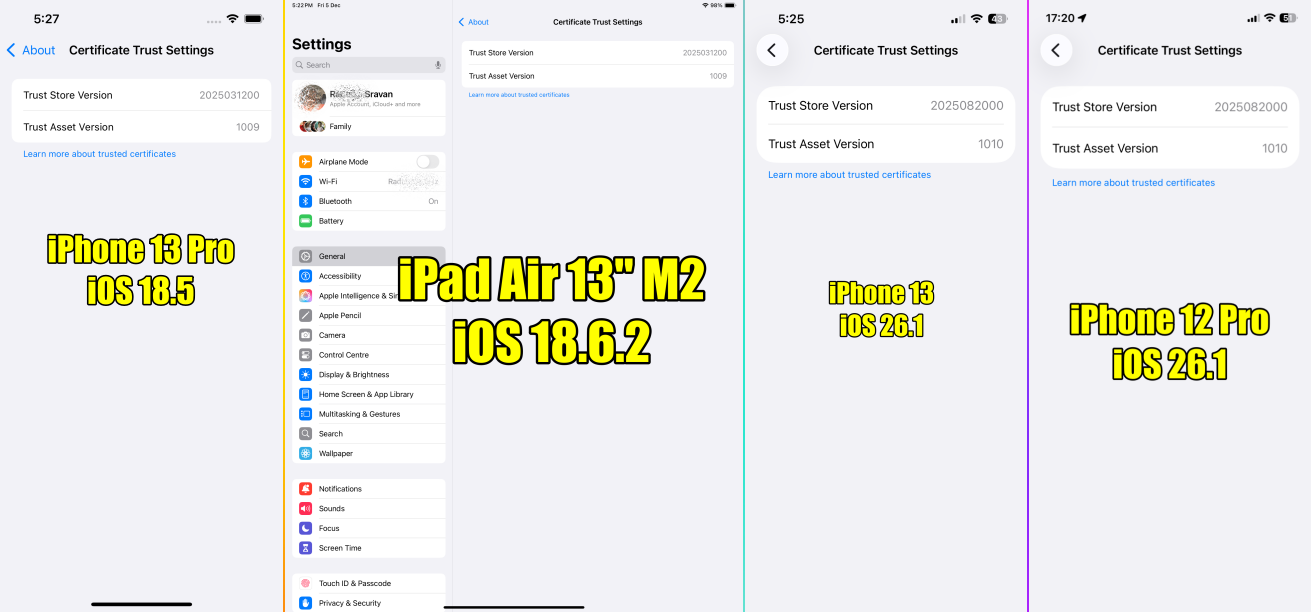
Task: Tap the location arrow beside 17:20 time
Action: tap(1083, 18)
